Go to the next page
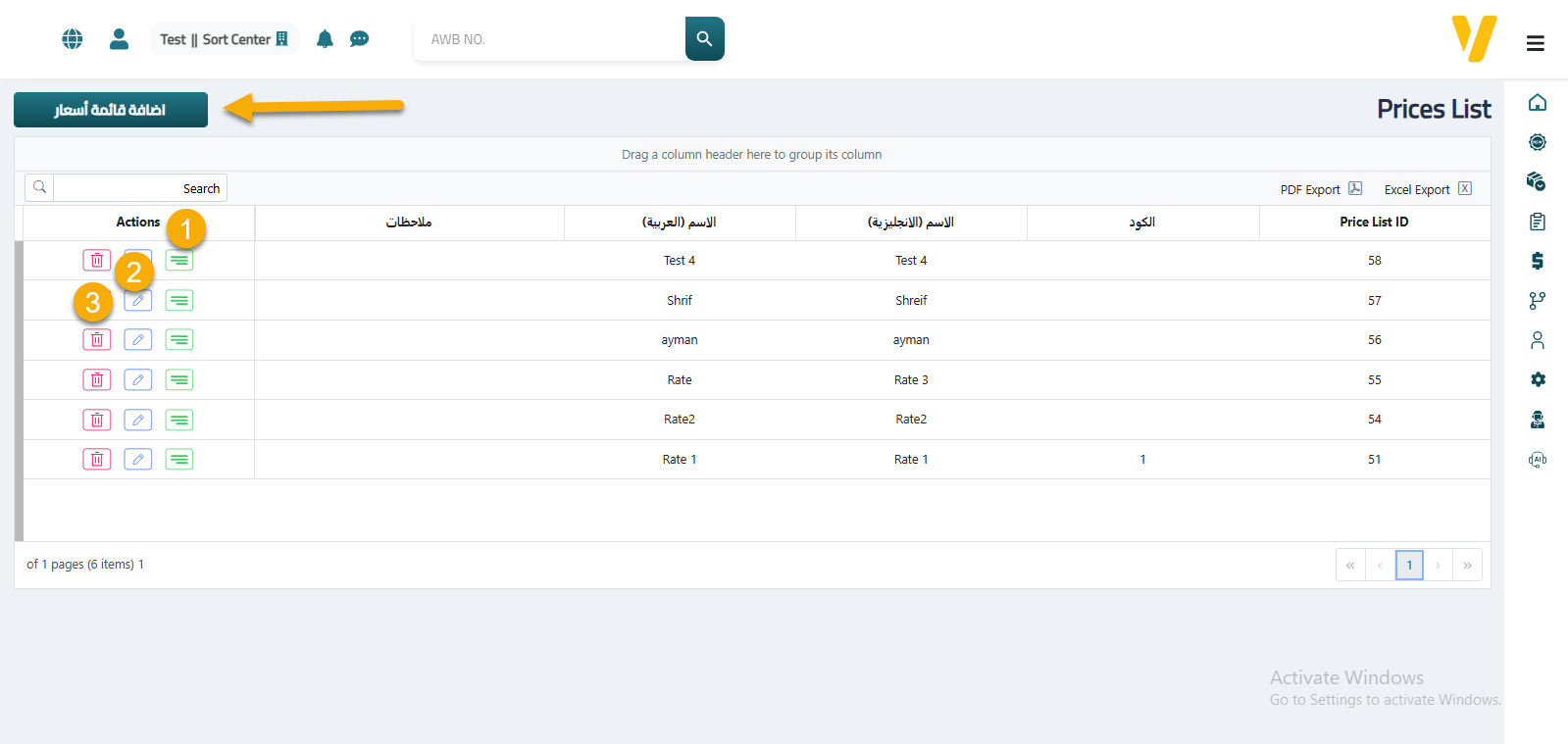This screenshot has height=744, width=1568. tap(1438, 566)
